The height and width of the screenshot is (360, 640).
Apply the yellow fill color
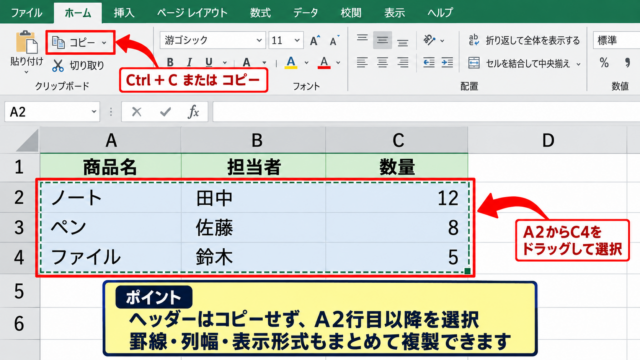point(291,63)
